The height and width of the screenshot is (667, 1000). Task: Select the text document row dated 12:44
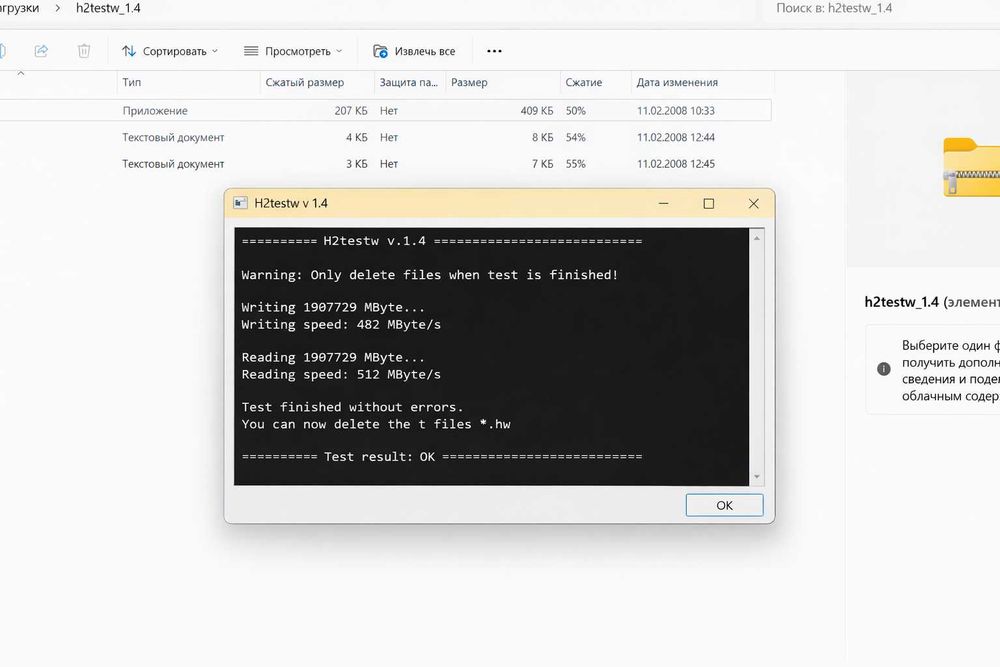385,137
